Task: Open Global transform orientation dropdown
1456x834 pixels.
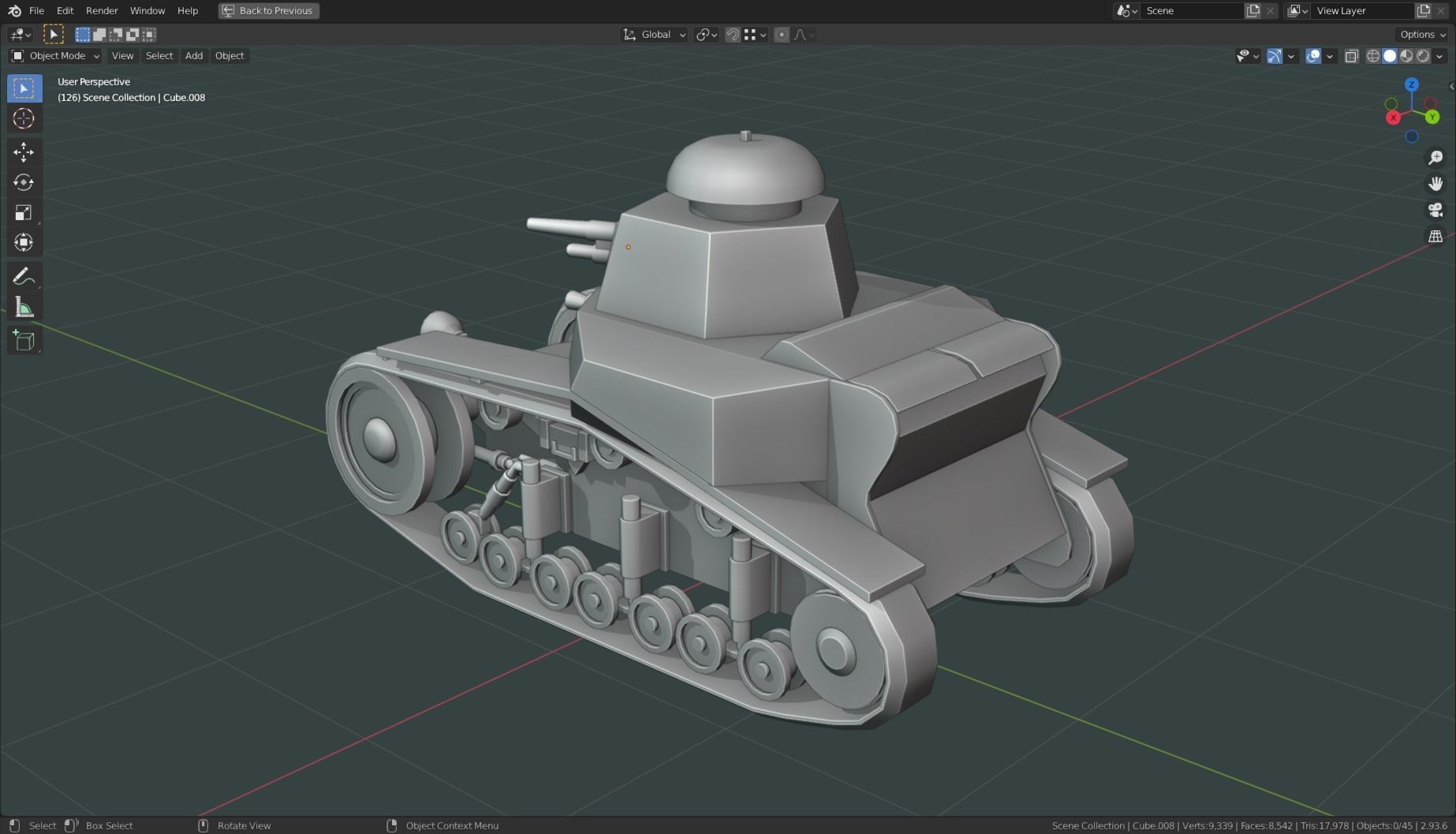Action: [x=654, y=34]
